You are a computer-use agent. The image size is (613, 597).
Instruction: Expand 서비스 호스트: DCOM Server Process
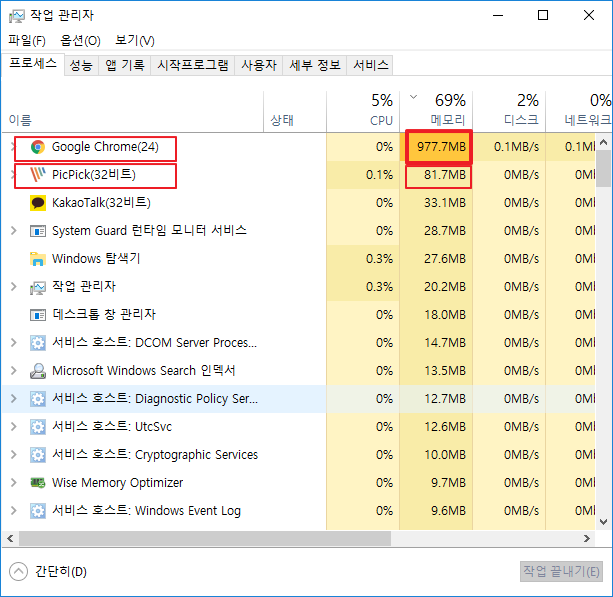pos(14,342)
